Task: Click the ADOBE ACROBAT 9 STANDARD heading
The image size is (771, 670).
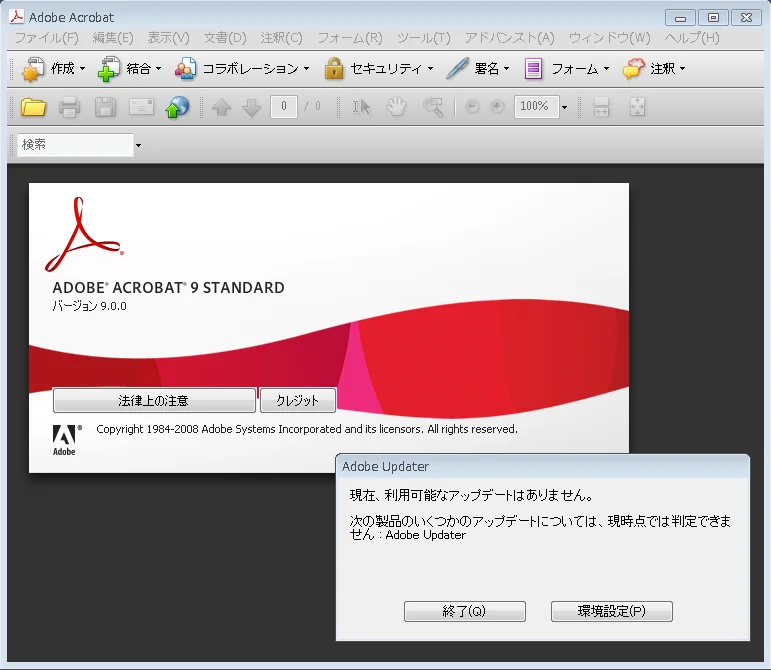Action: click(169, 288)
